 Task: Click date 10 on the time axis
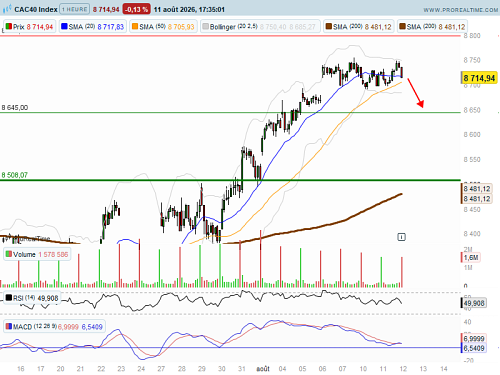[x=363, y=369]
